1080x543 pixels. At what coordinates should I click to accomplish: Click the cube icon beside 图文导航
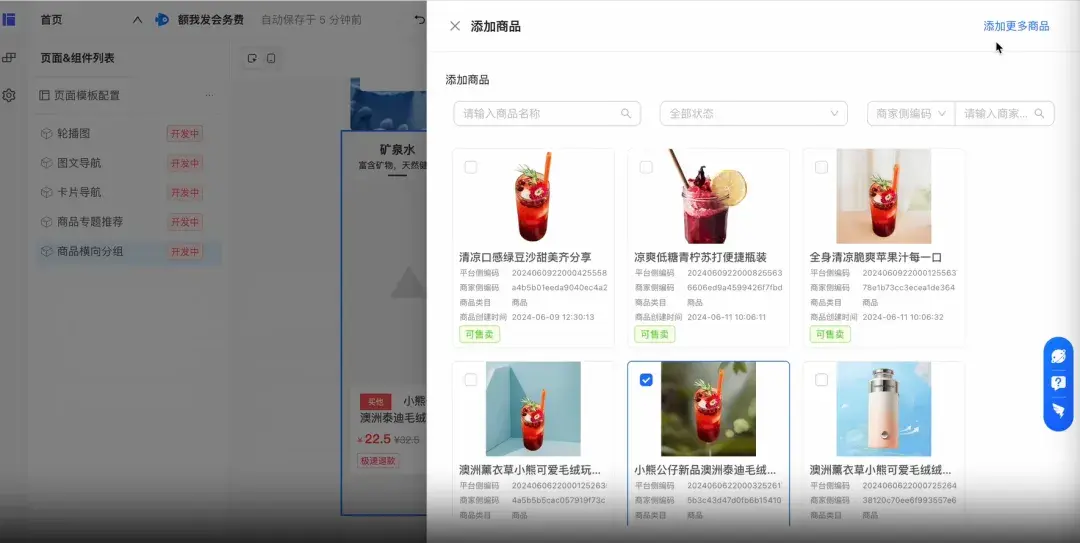click(x=46, y=163)
